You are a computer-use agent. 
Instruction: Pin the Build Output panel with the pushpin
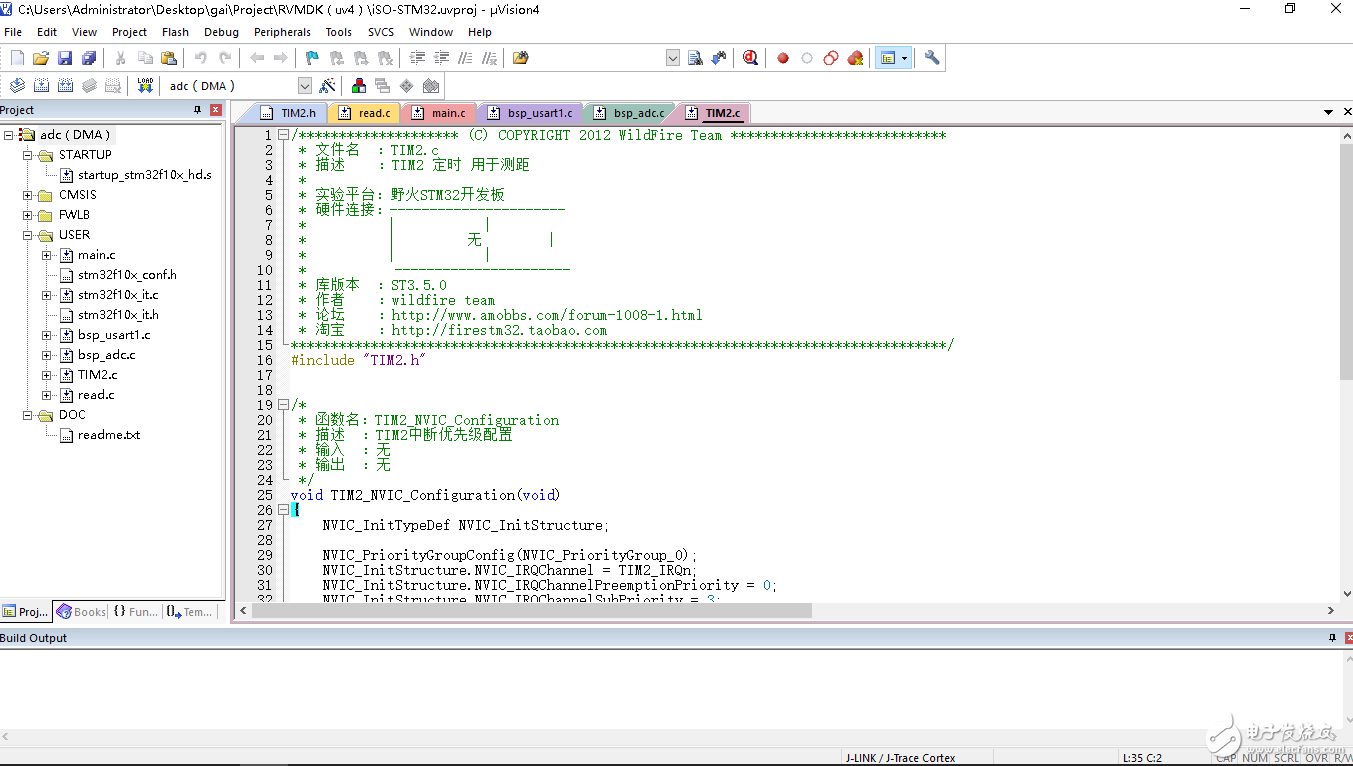coord(1332,638)
